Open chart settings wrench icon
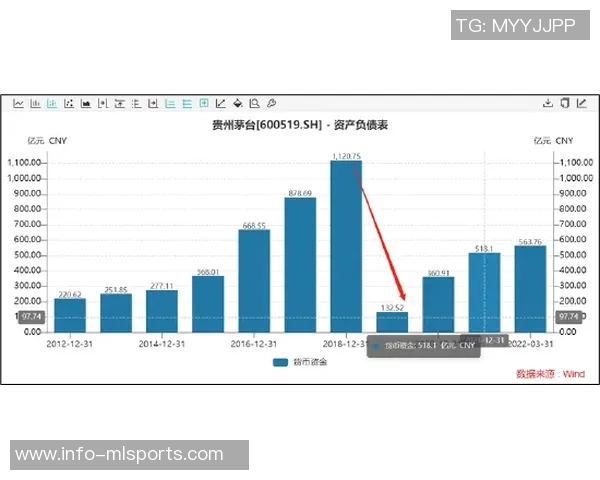 click(x=271, y=103)
